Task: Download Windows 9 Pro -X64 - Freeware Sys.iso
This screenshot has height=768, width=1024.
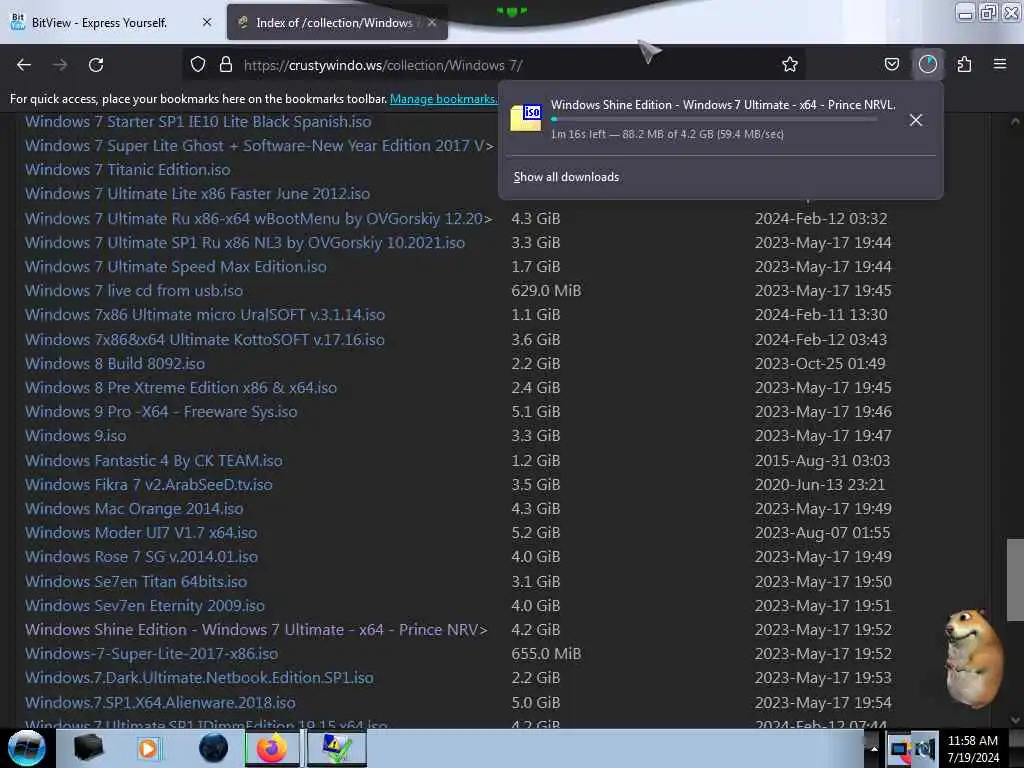Action: 161,412
